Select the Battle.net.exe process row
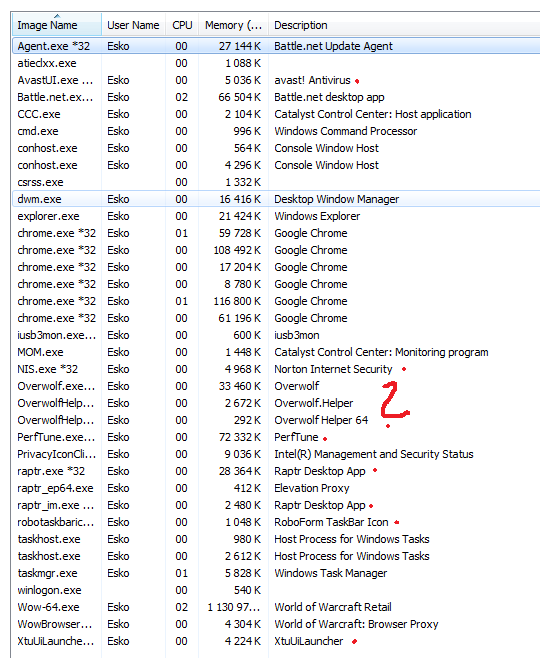This screenshot has height=658, width=540. coord(276,97)
